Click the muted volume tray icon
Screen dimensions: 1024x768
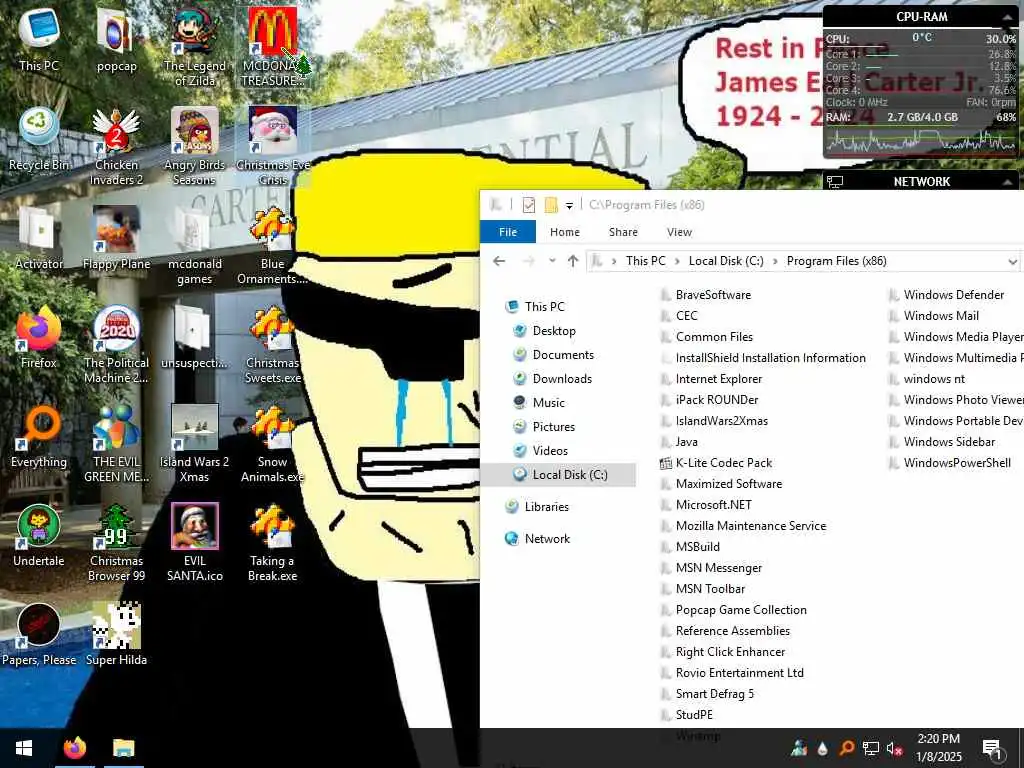coord(894,749)
